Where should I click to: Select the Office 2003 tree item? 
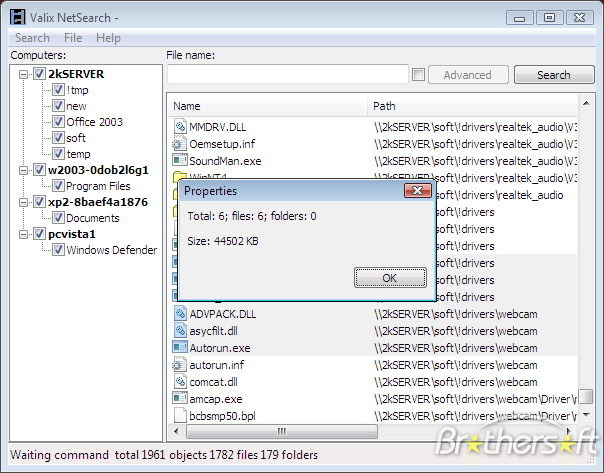(94, 122)
